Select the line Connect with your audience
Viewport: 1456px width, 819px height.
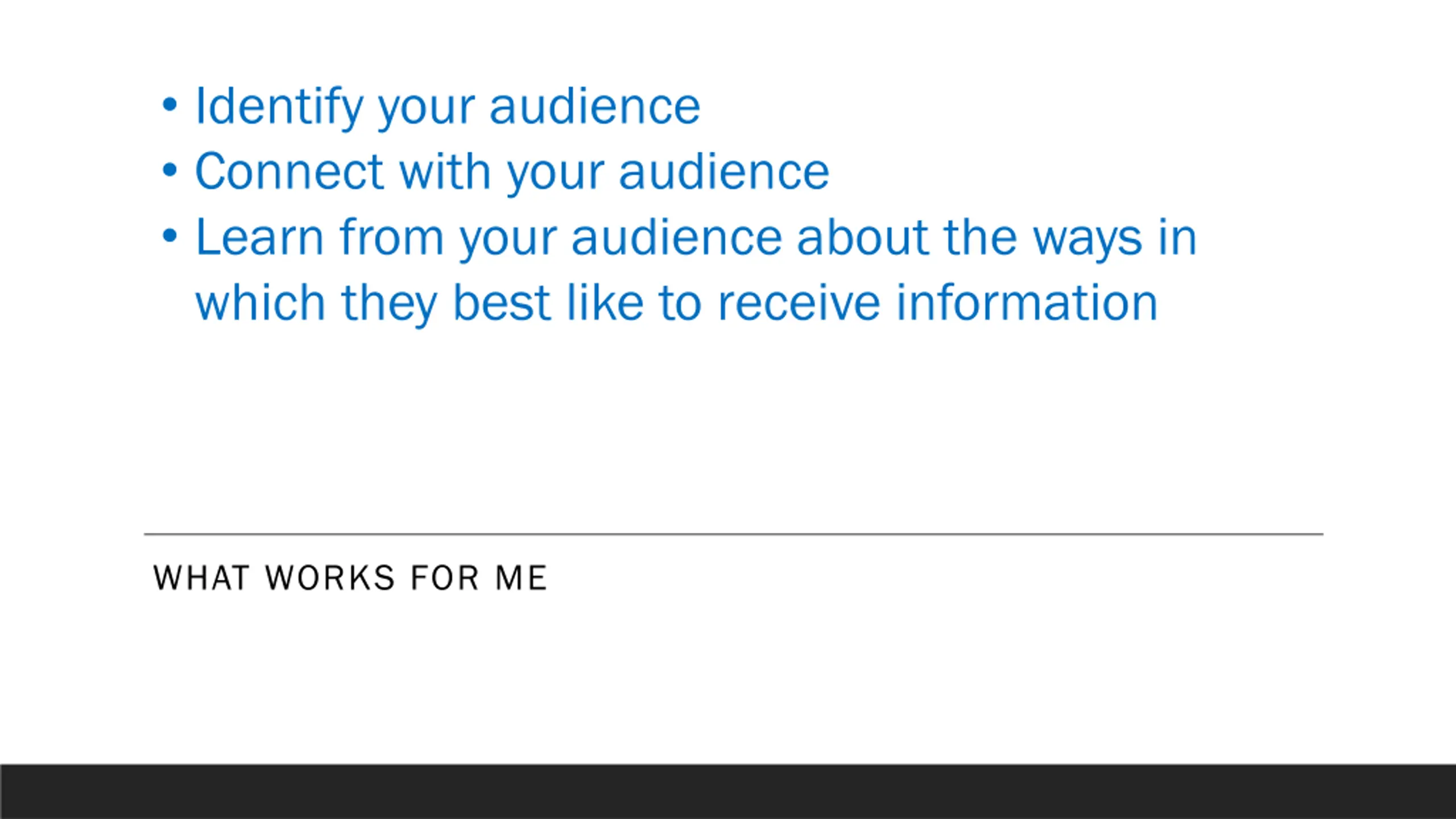pos(512,172)
